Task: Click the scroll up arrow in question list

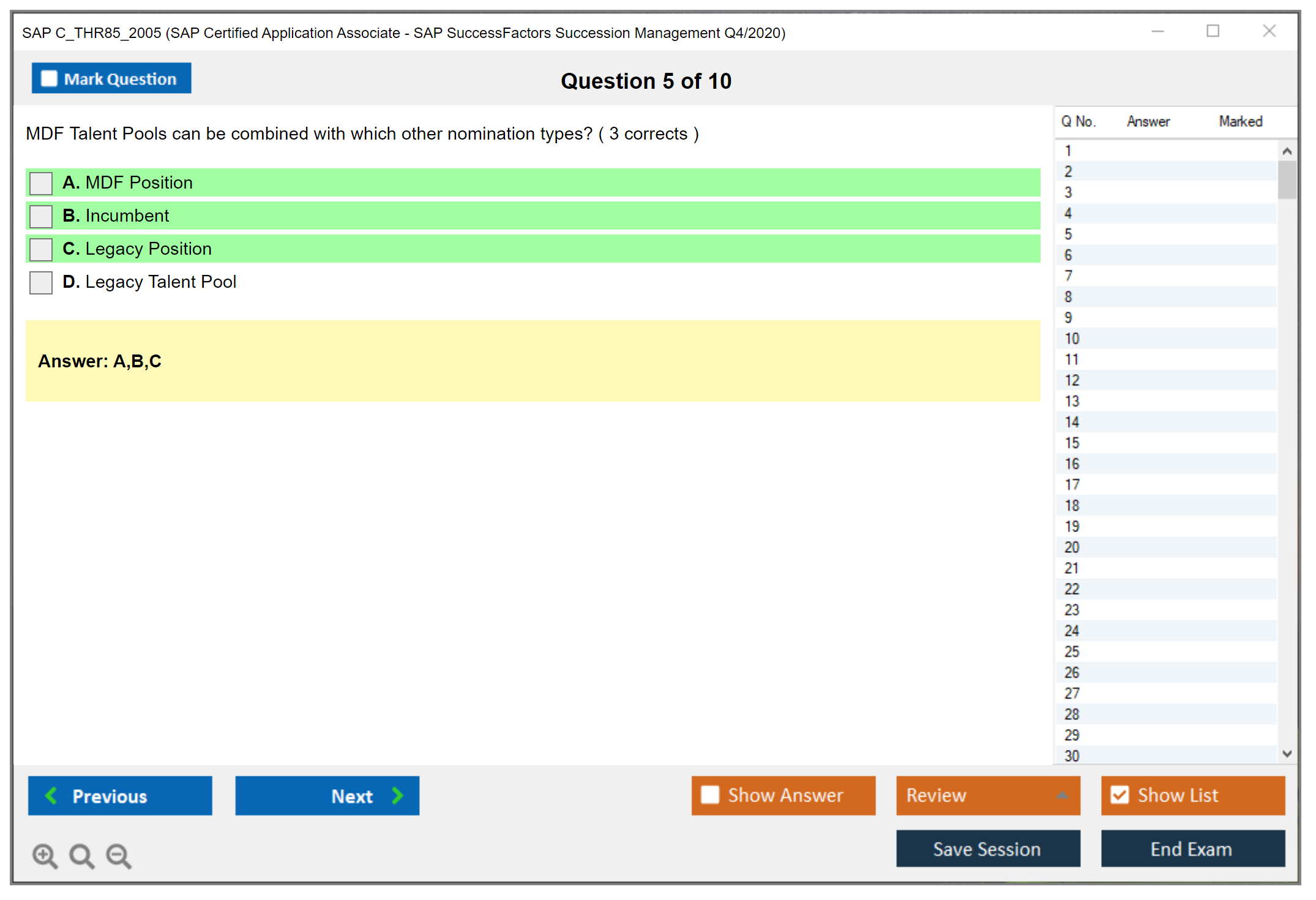Action: click(1287, 151)
